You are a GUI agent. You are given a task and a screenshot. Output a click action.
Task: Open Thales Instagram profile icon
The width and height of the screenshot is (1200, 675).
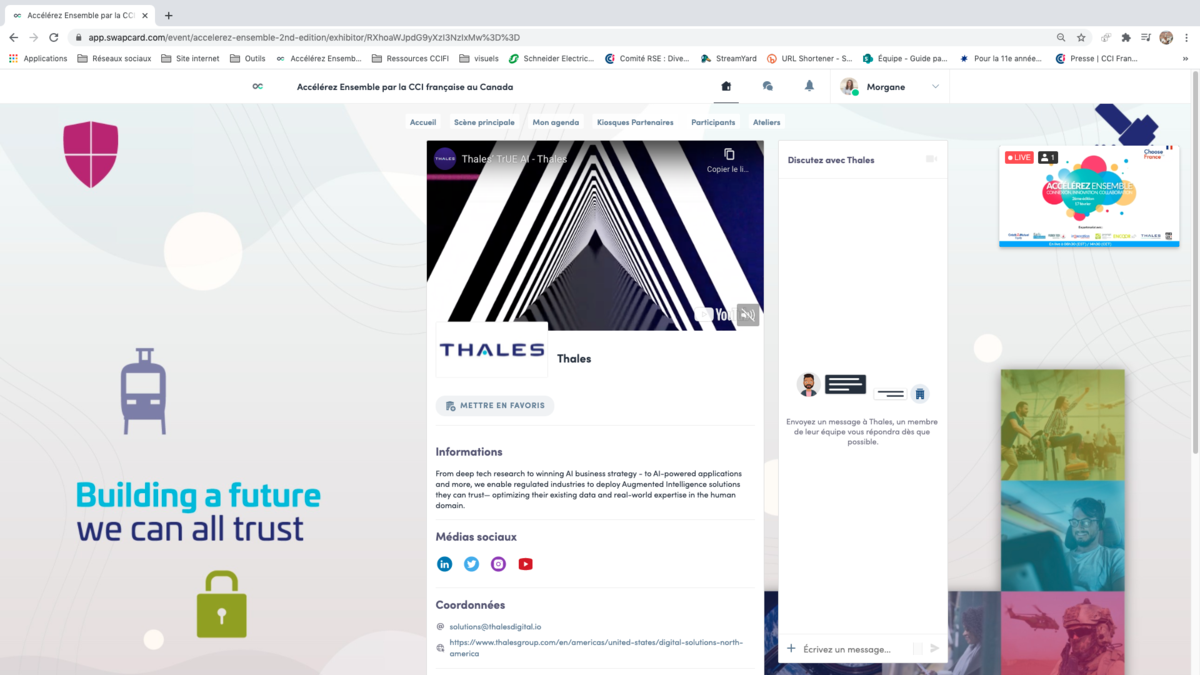tap(499, 564)
